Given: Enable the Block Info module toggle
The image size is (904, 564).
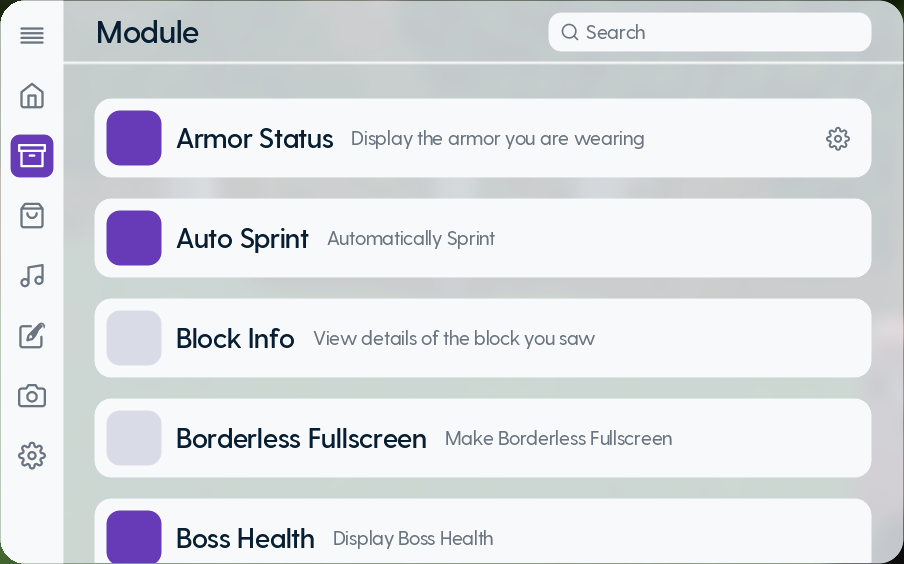Looking at the screenshot, I should [134, 338].
